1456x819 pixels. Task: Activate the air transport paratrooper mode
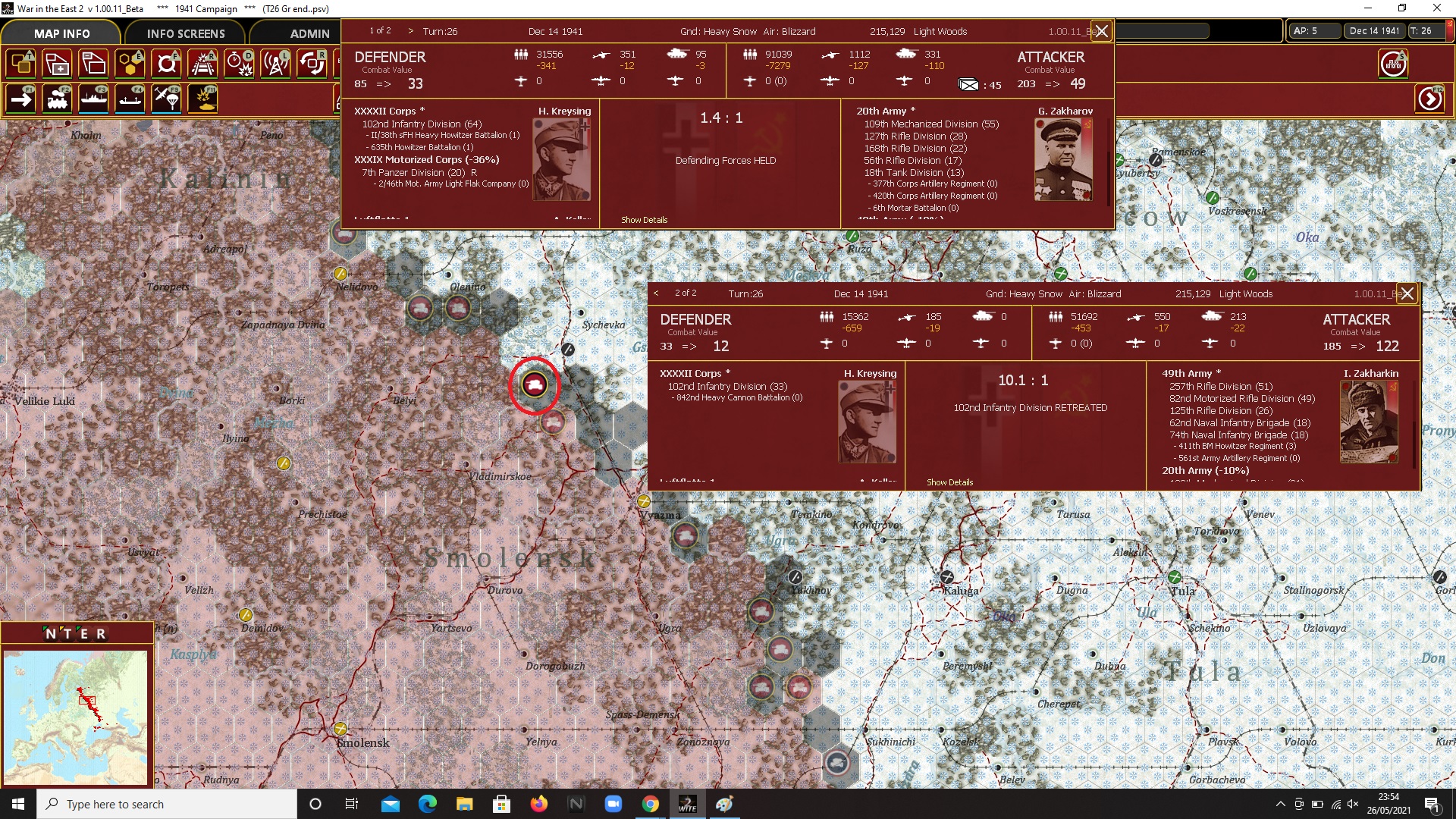pos(167,99)
